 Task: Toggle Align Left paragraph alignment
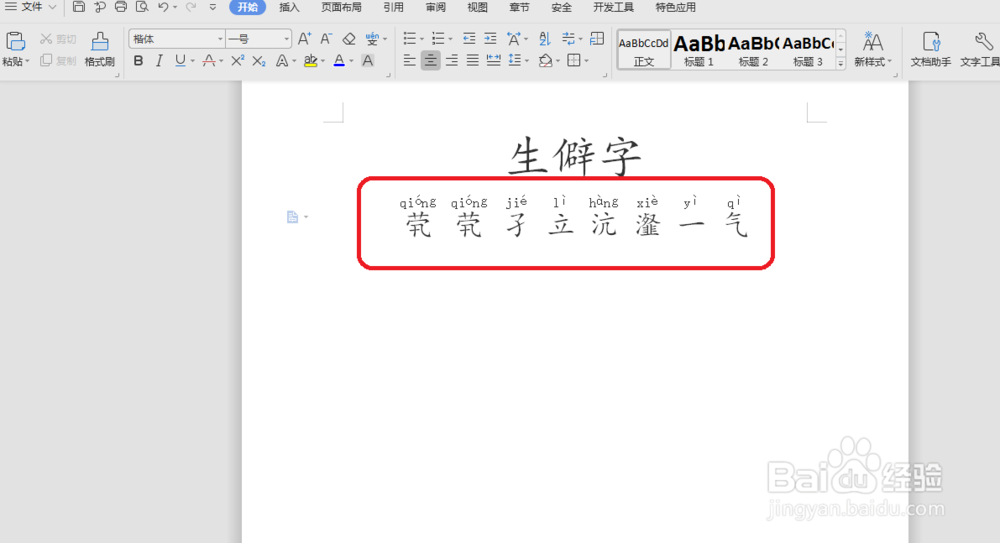[409, 61]
